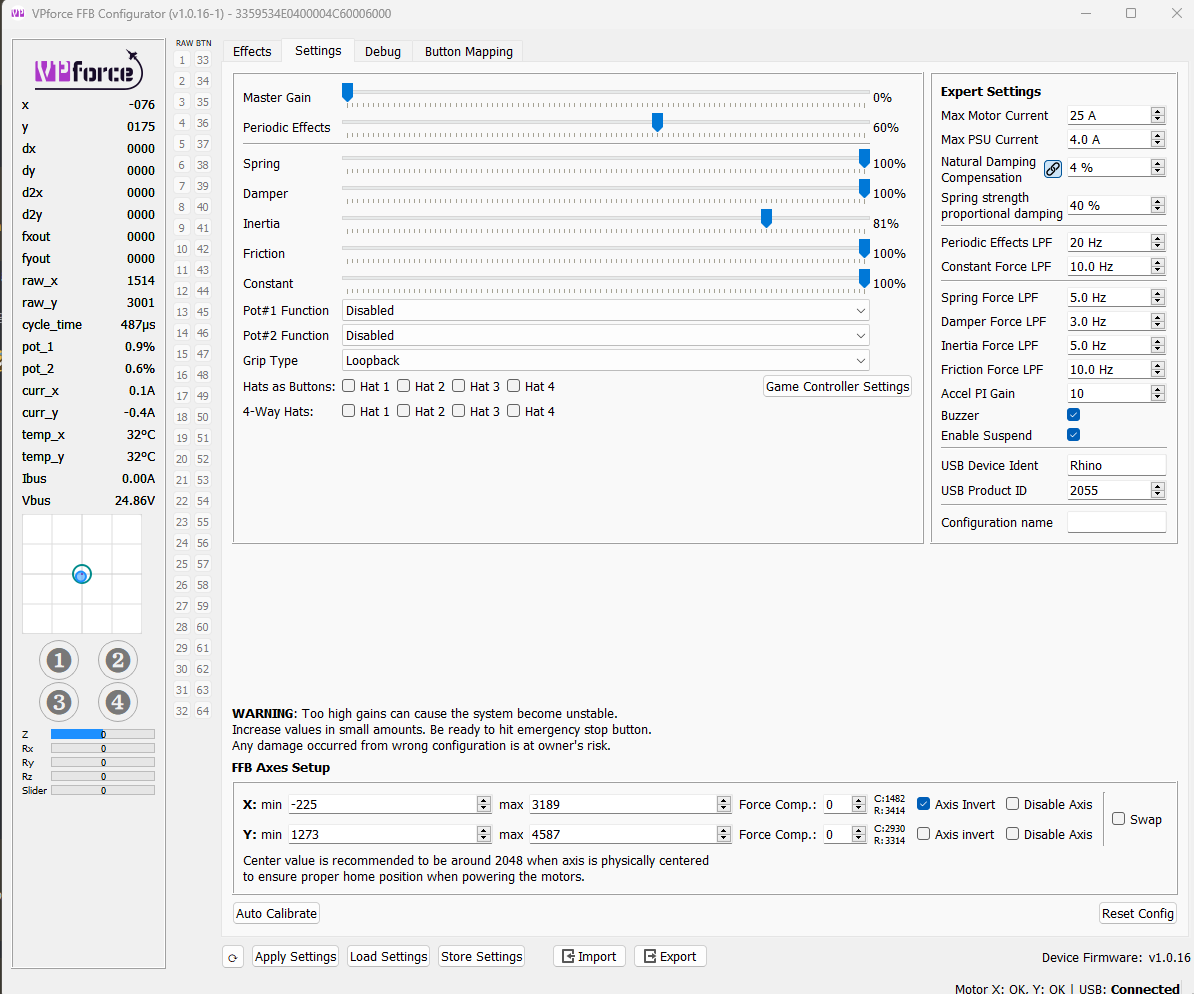Click USB Product ID spinner arrows
Screen dimensions: 1194x994
1158,491
